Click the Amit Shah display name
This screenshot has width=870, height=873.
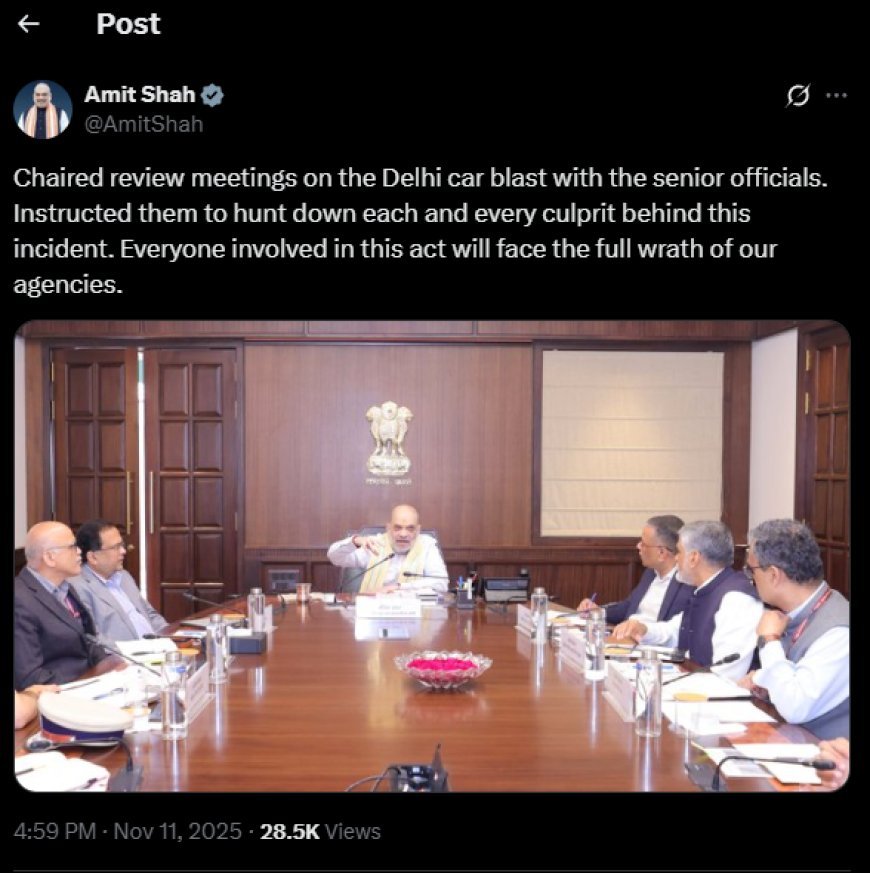(140, 95)
